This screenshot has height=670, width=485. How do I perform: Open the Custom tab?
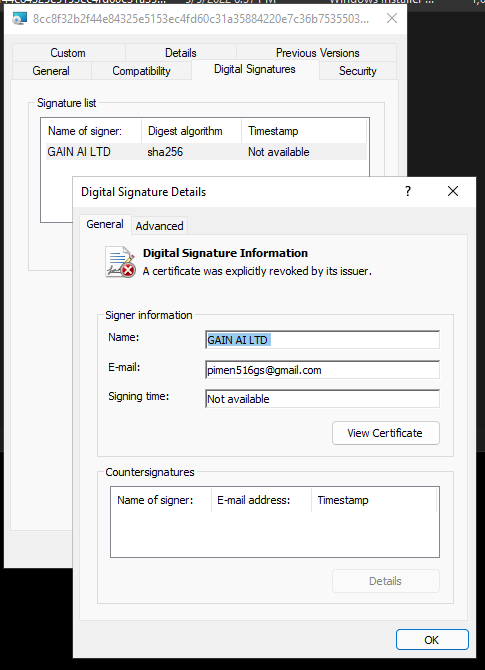click(68, 53)
